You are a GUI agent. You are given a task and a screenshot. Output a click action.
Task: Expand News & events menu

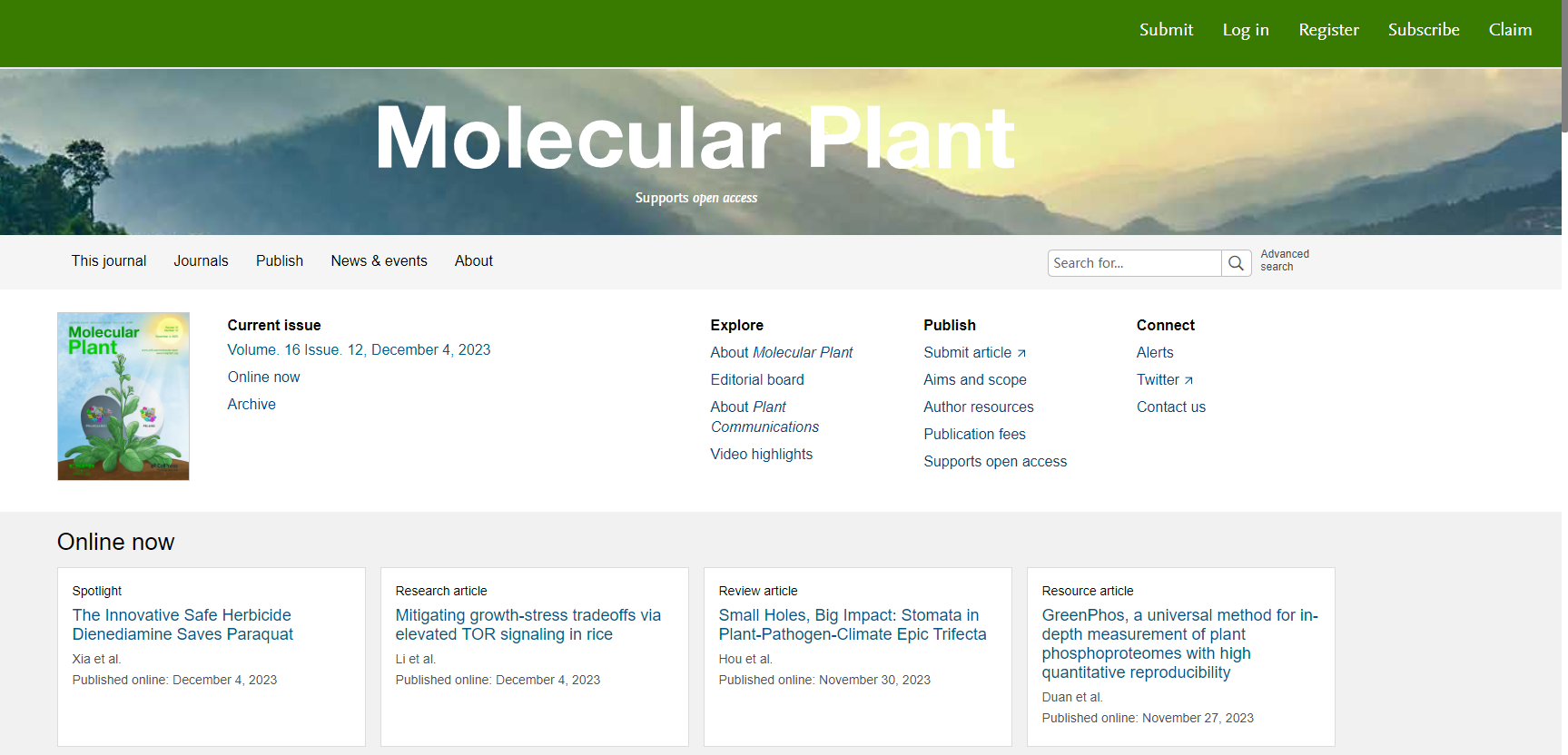(379, 261)
